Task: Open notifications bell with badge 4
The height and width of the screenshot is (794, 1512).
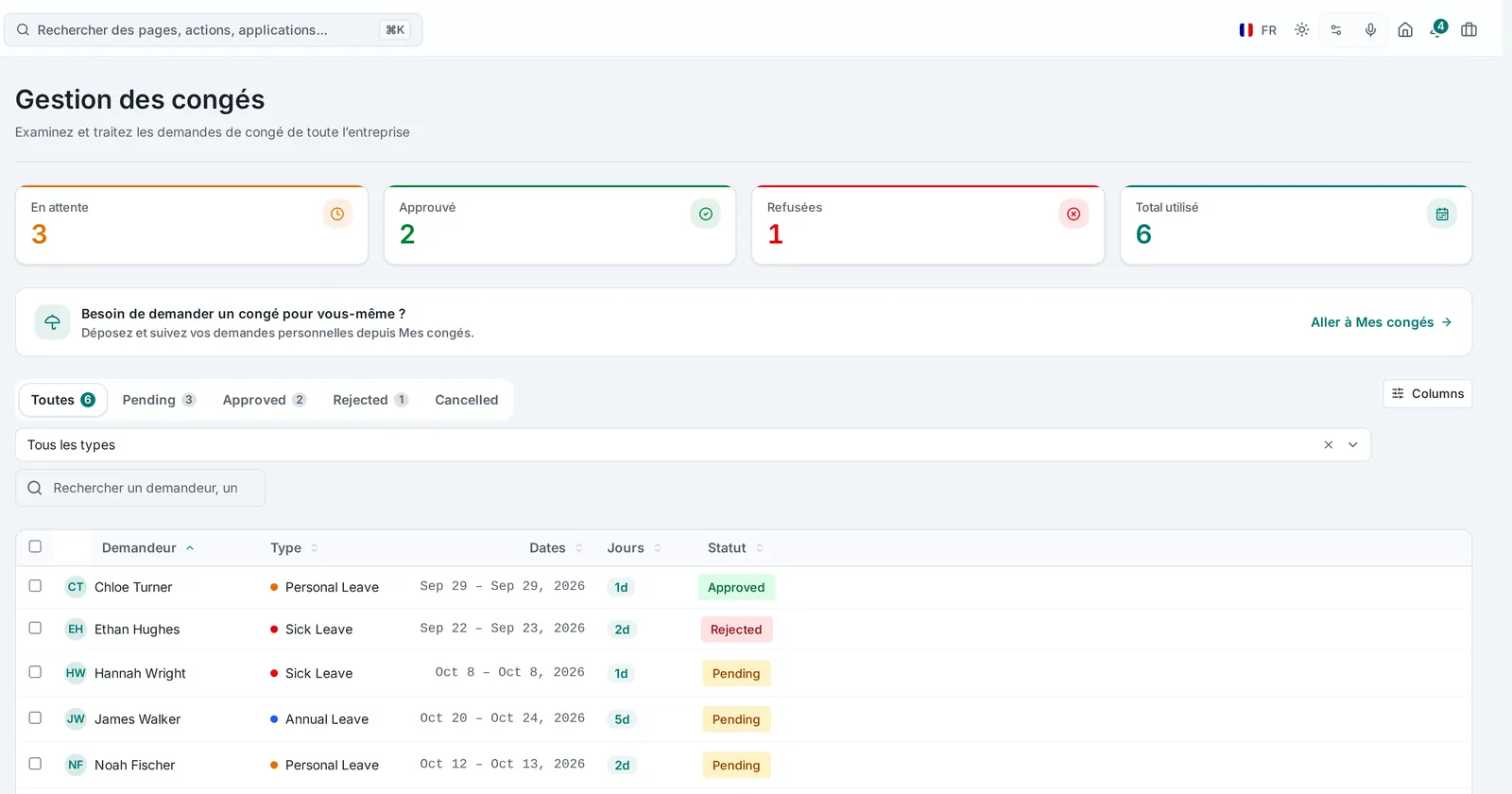Action: click(1437, 30)
